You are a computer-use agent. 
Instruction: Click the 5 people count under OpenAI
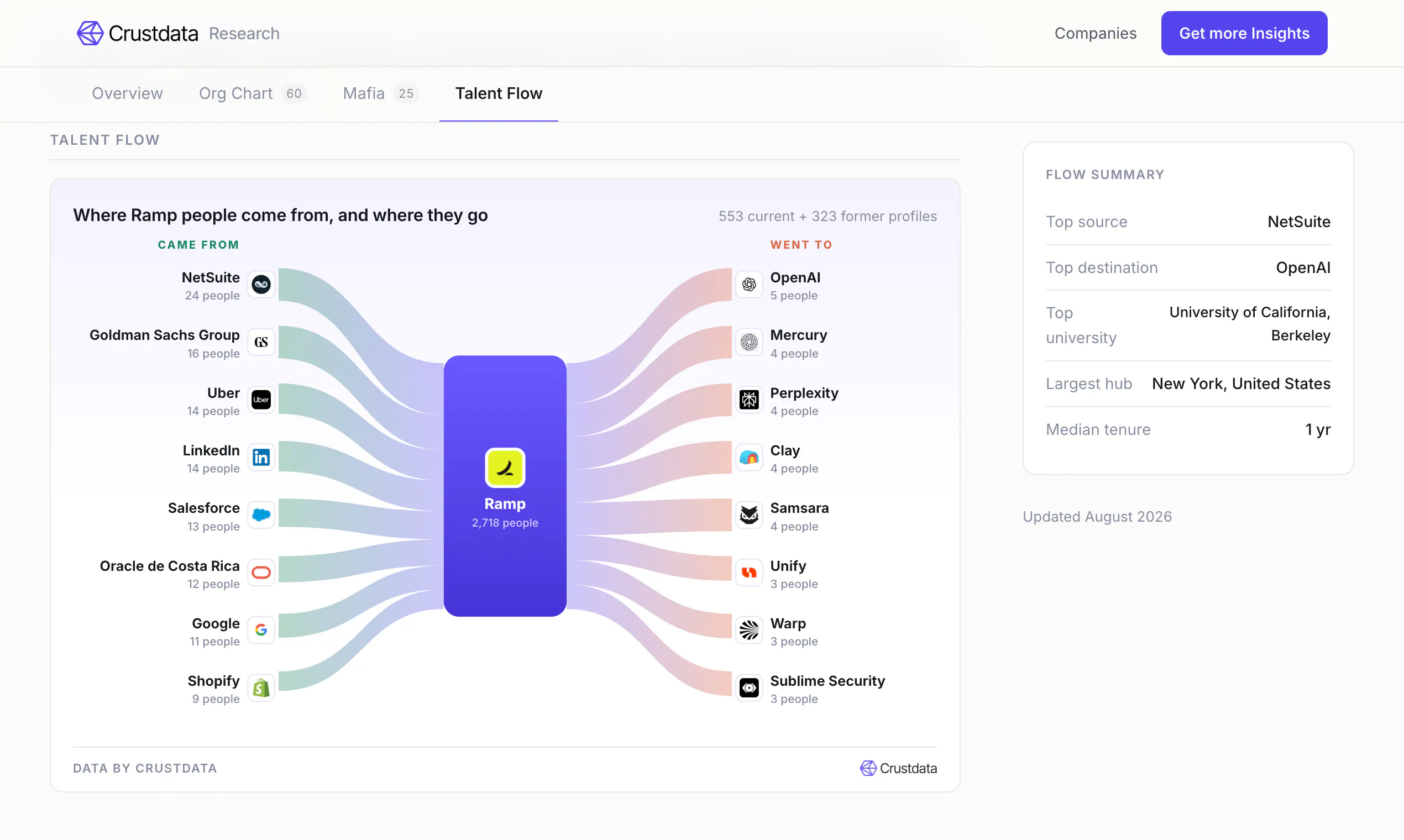point(794,296)
